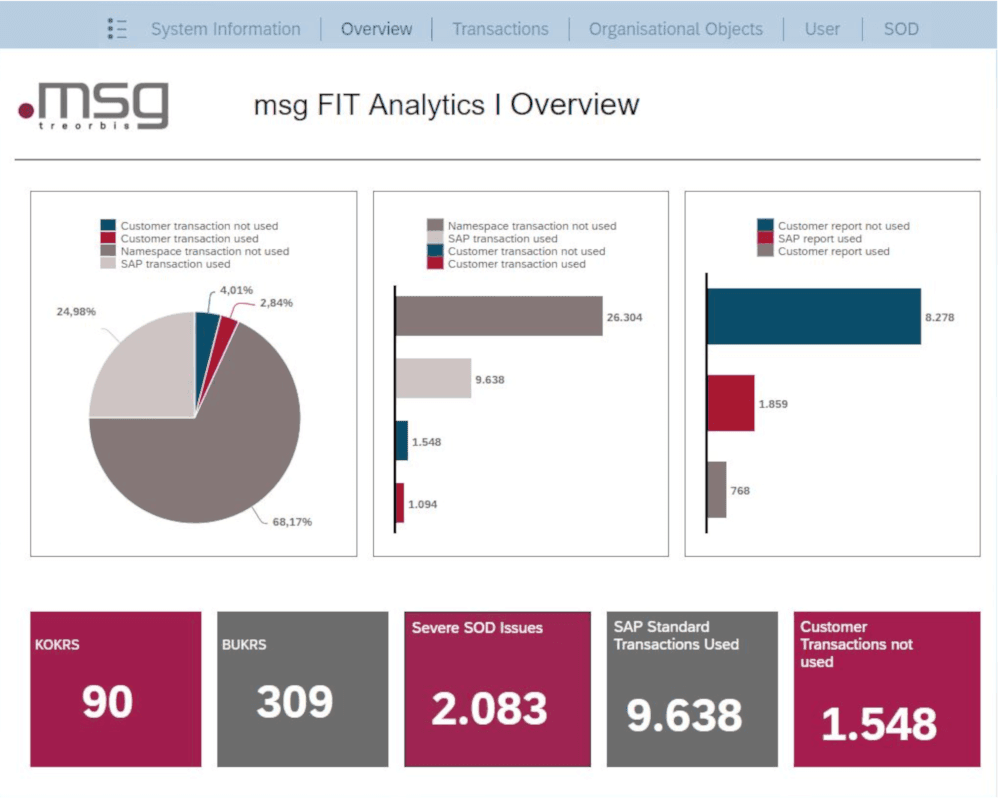Screen dimensions: 1006x811
Task: Click pie legend swatch for SAP transaction used
Action: point(108,263)
